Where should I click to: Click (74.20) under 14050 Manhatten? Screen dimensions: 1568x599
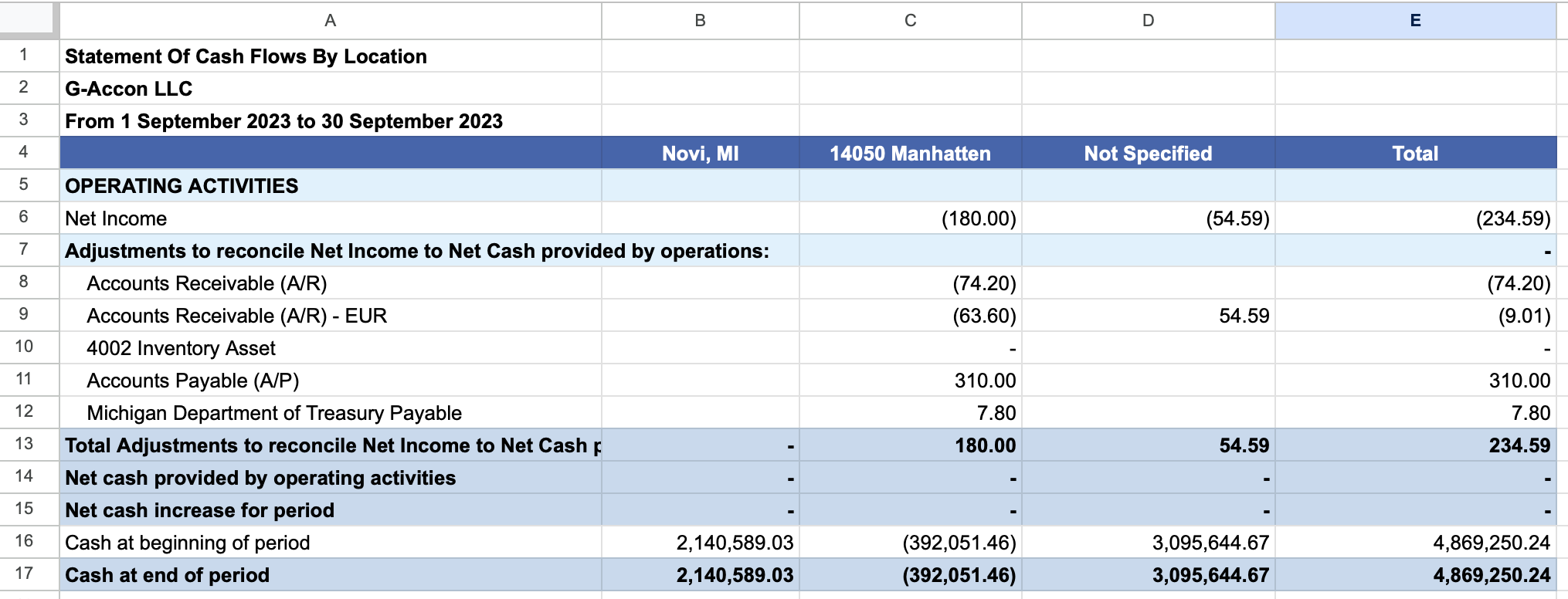pyautogui.click(x=911, y=283)
